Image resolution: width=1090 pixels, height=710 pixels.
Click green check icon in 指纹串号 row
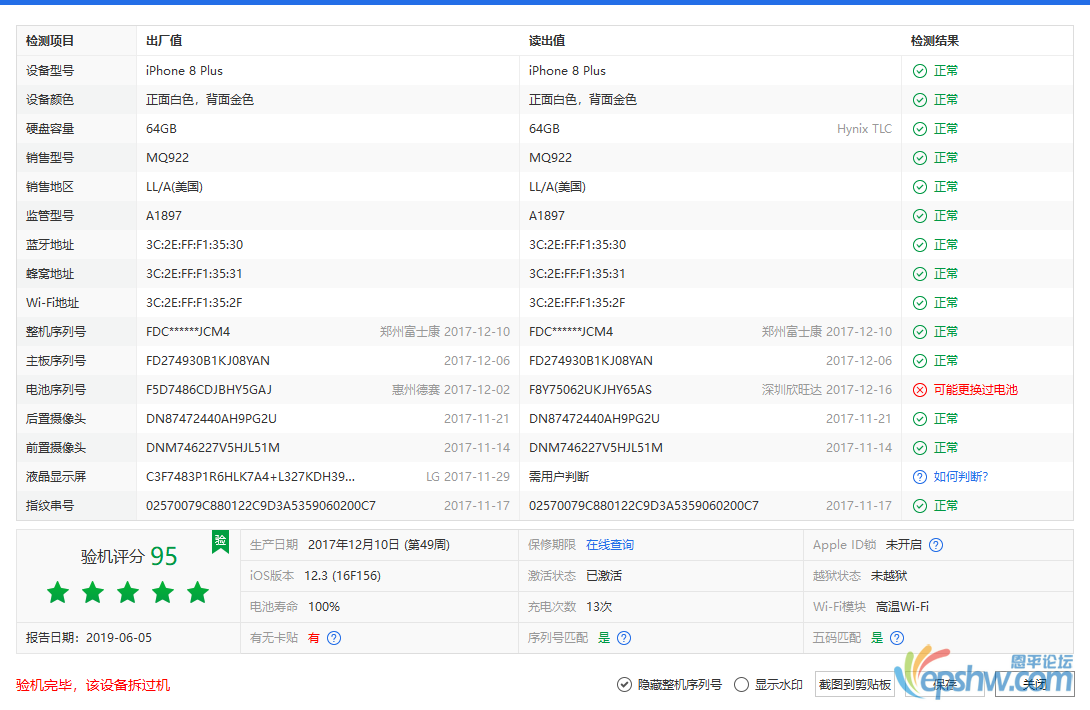coord(920,506)
